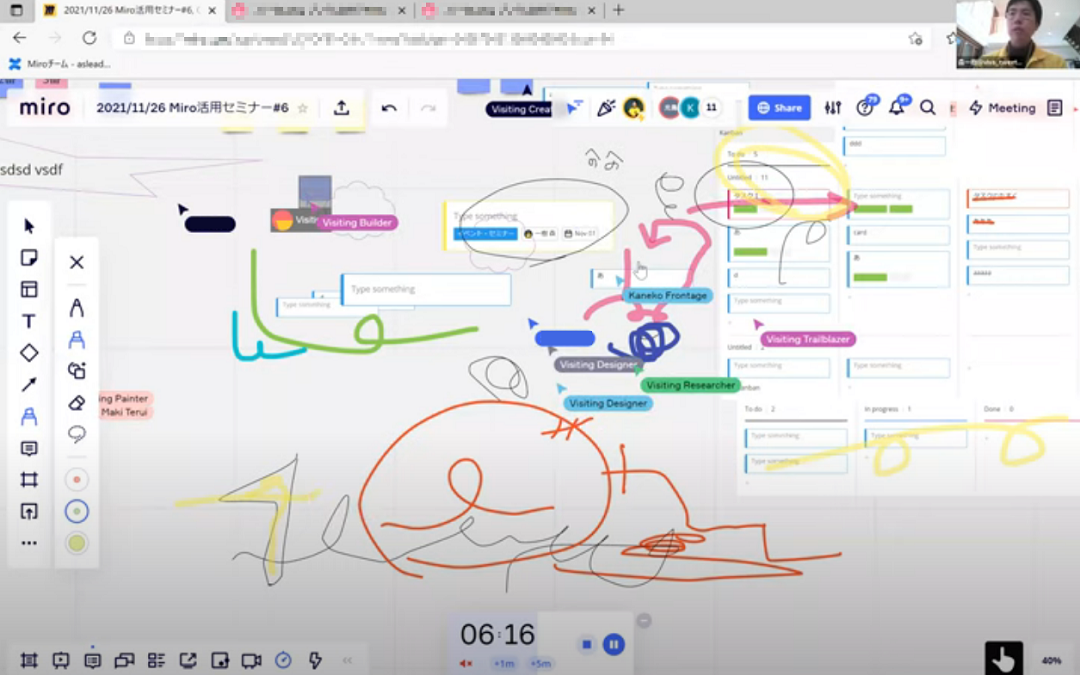The image size is (1080, 675).
Task: Open the comments list in bottom toolbar
Action: point(92,661)
